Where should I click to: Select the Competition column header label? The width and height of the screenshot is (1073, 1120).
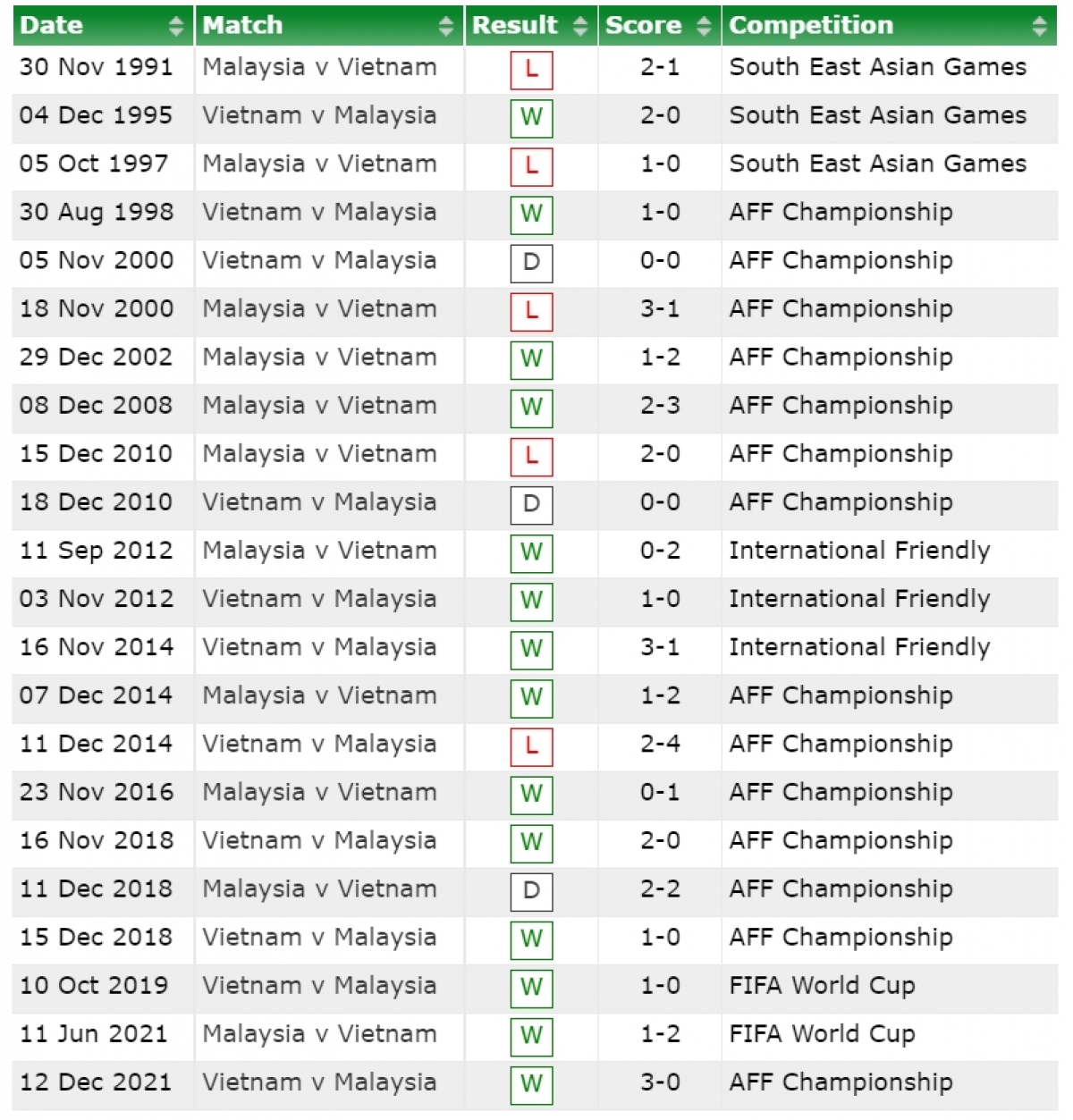click(811, 25)
